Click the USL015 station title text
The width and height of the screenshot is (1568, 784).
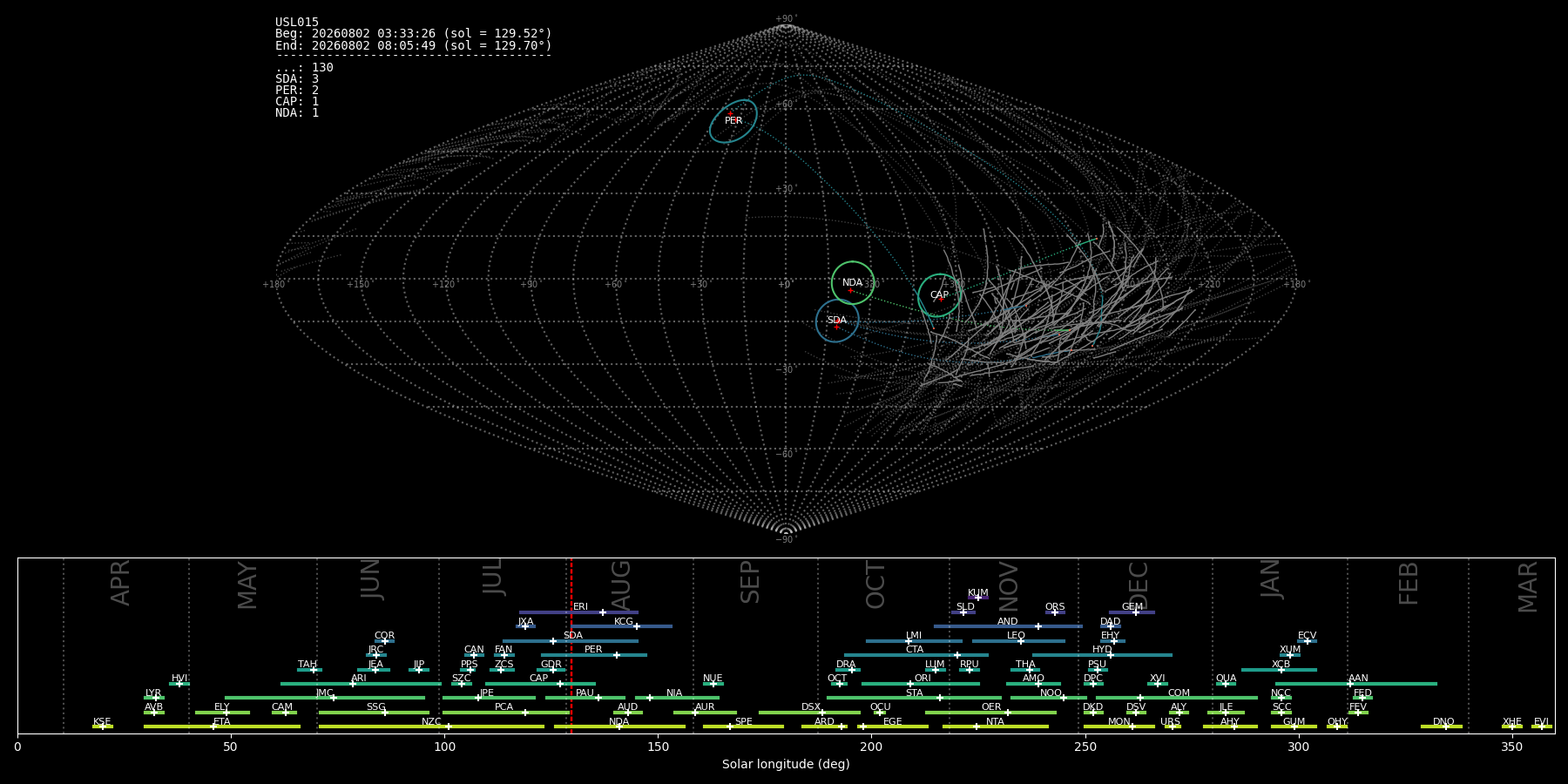click(x=297, y=23)
